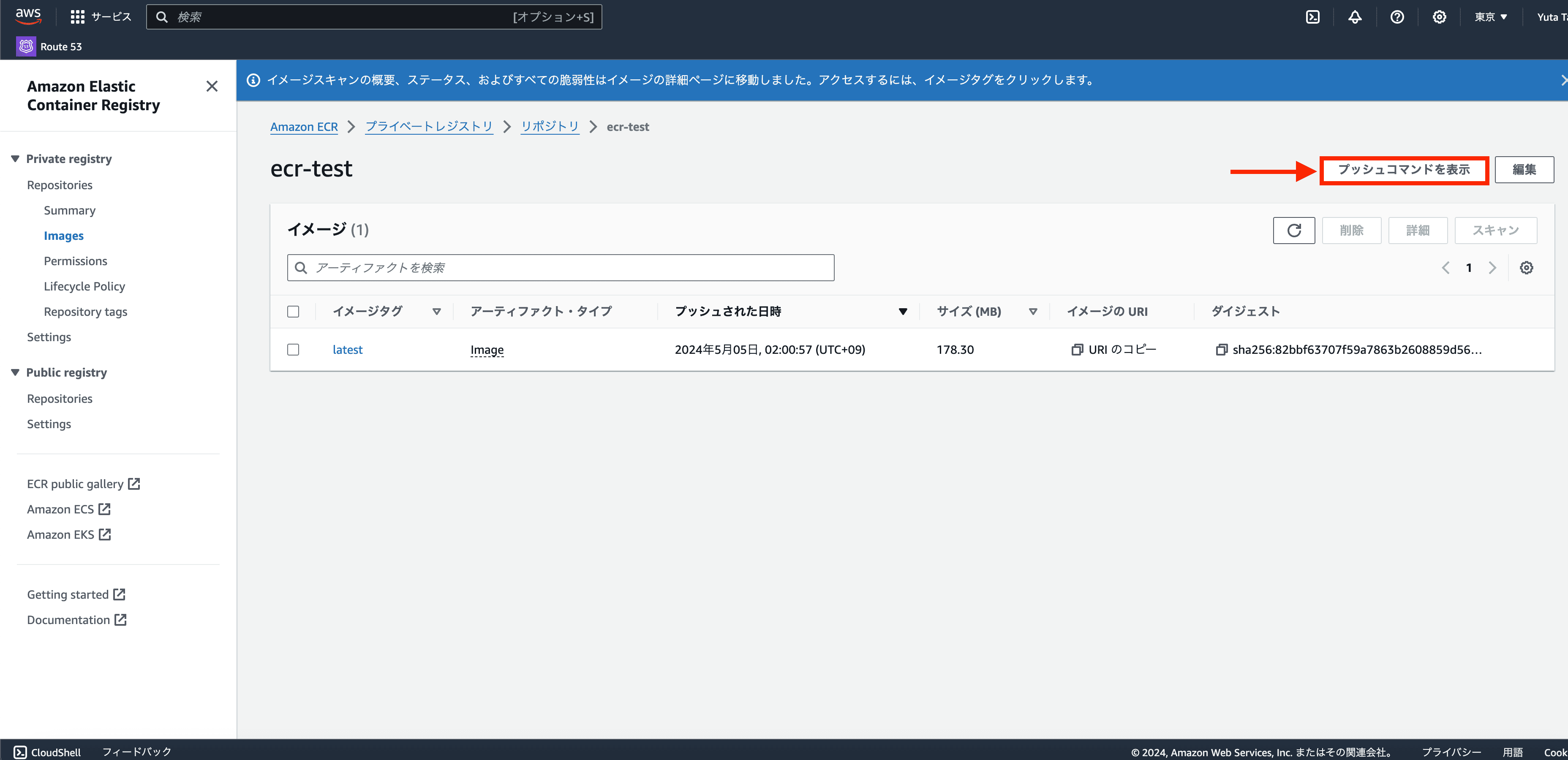
Task: Sort by イメージタグ column arrow
Action: click(436, 312)
